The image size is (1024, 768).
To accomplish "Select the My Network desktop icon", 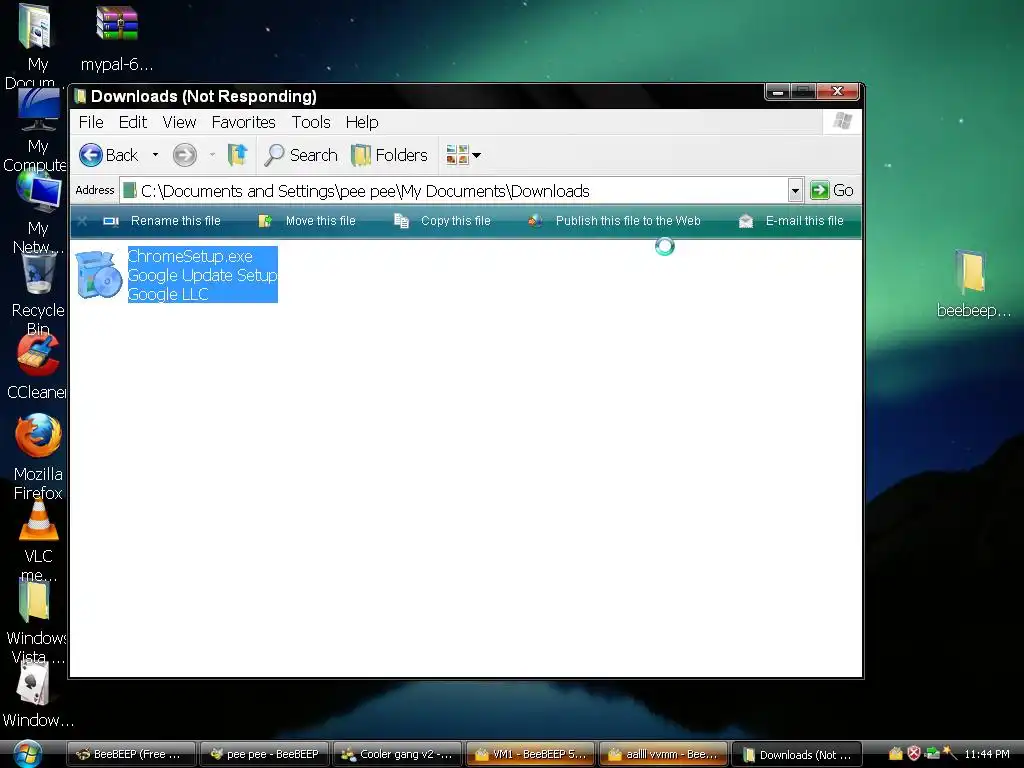I will pyautogui.click(x=39, y=191).
